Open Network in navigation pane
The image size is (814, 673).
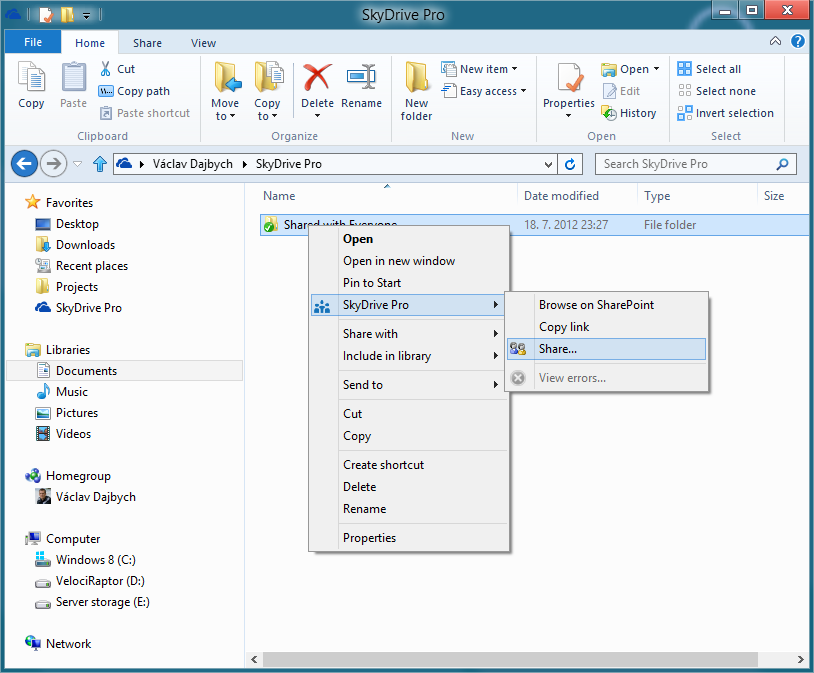tap(59, 644)
